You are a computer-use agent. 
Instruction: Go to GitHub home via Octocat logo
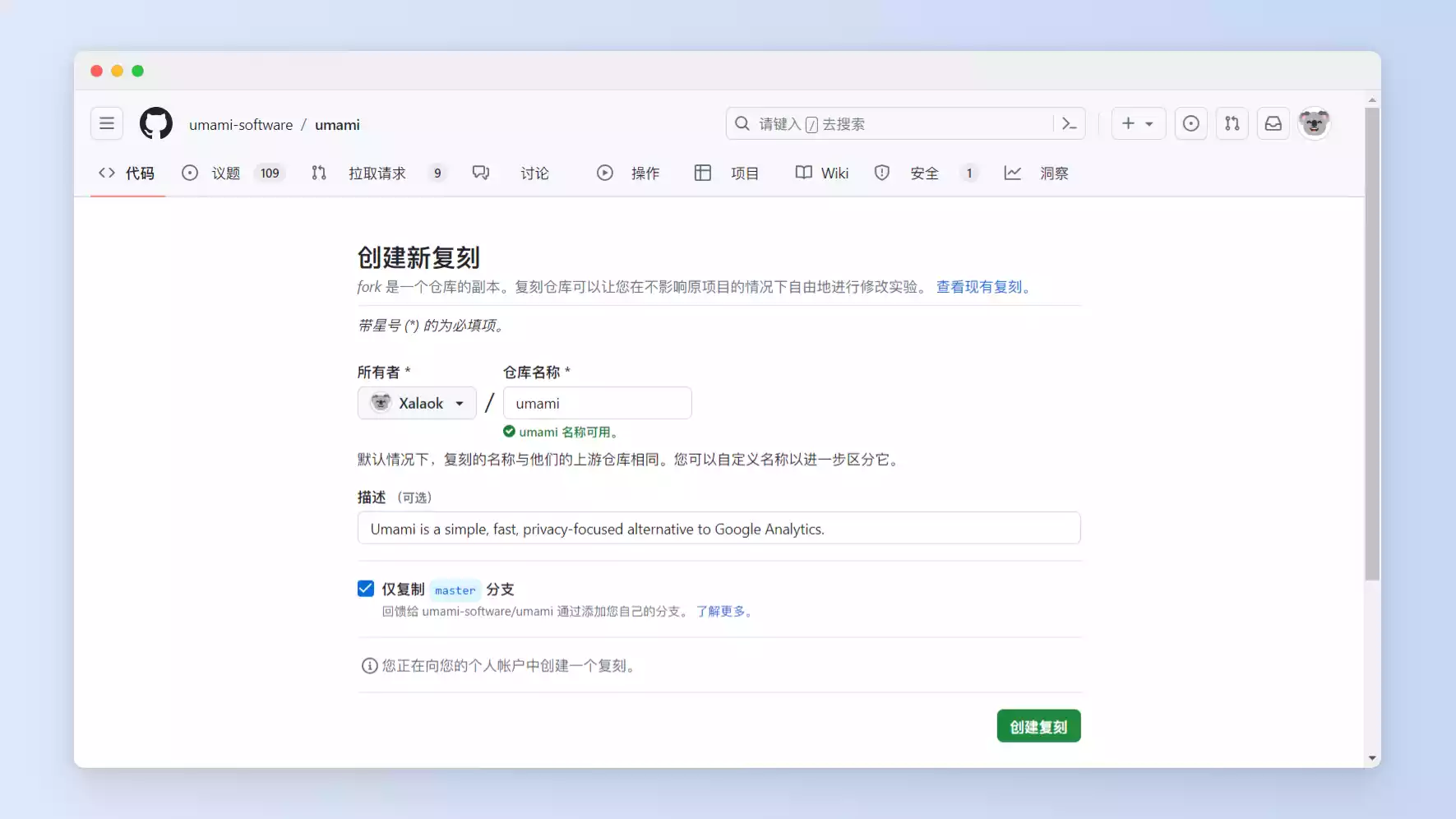[156, 123]
